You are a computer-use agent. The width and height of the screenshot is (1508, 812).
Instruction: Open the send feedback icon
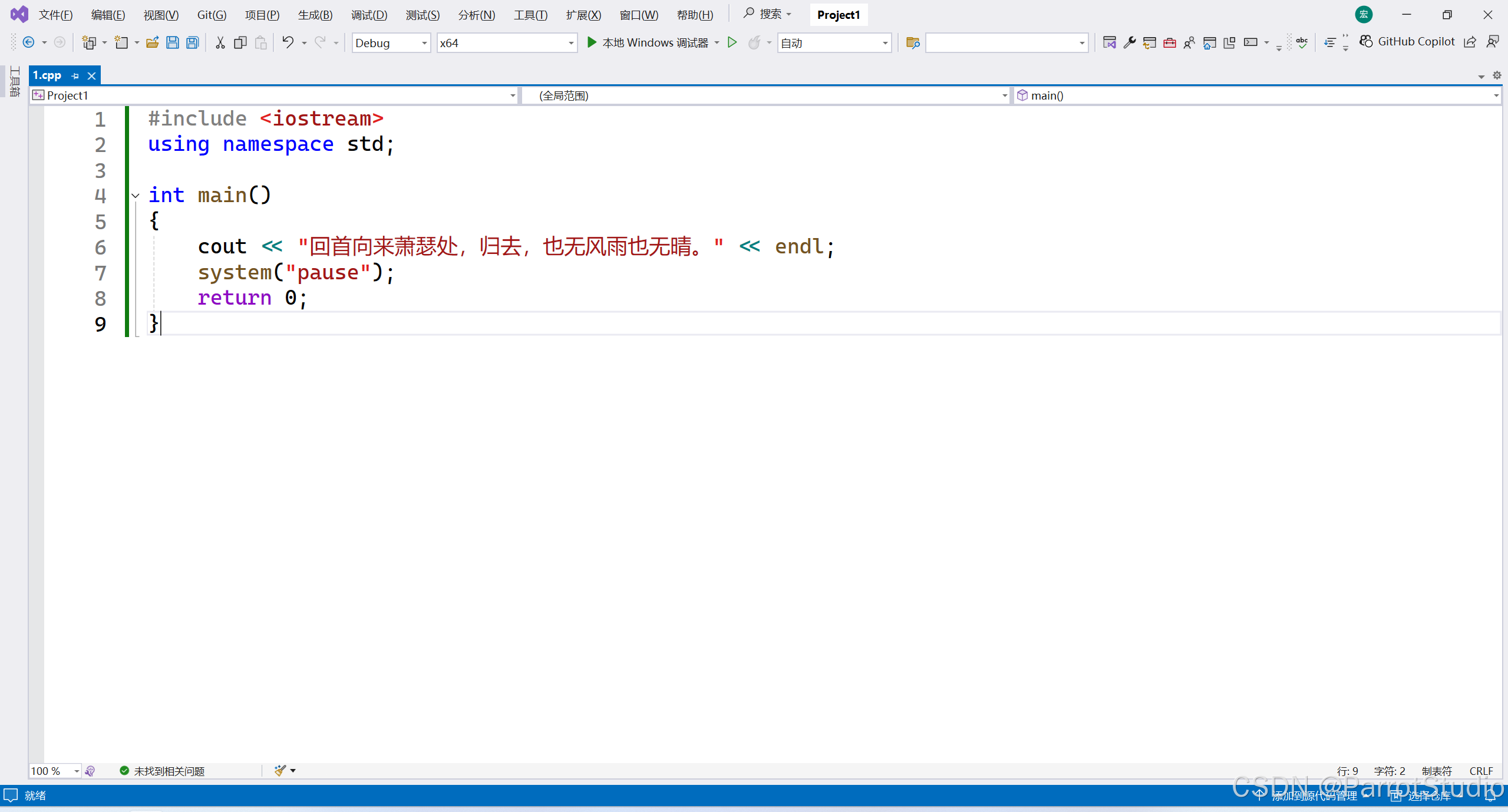(1492, 41)
